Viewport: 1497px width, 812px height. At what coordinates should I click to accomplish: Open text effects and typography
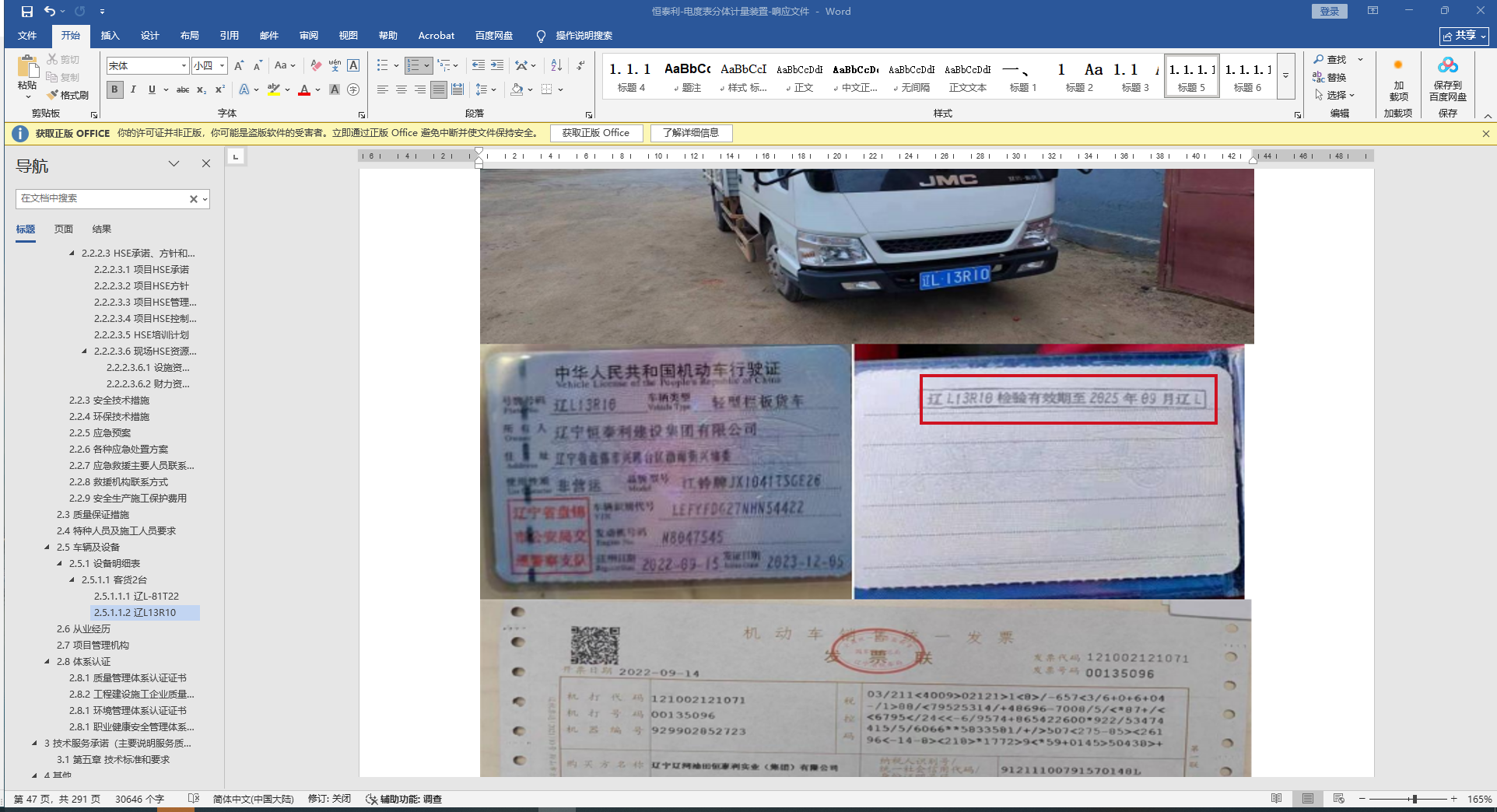(x=244, y=89)
